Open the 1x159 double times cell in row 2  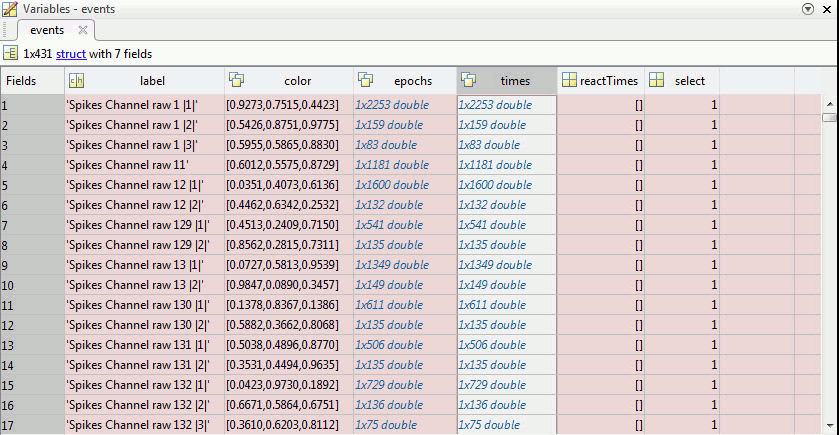click(491, 125)
